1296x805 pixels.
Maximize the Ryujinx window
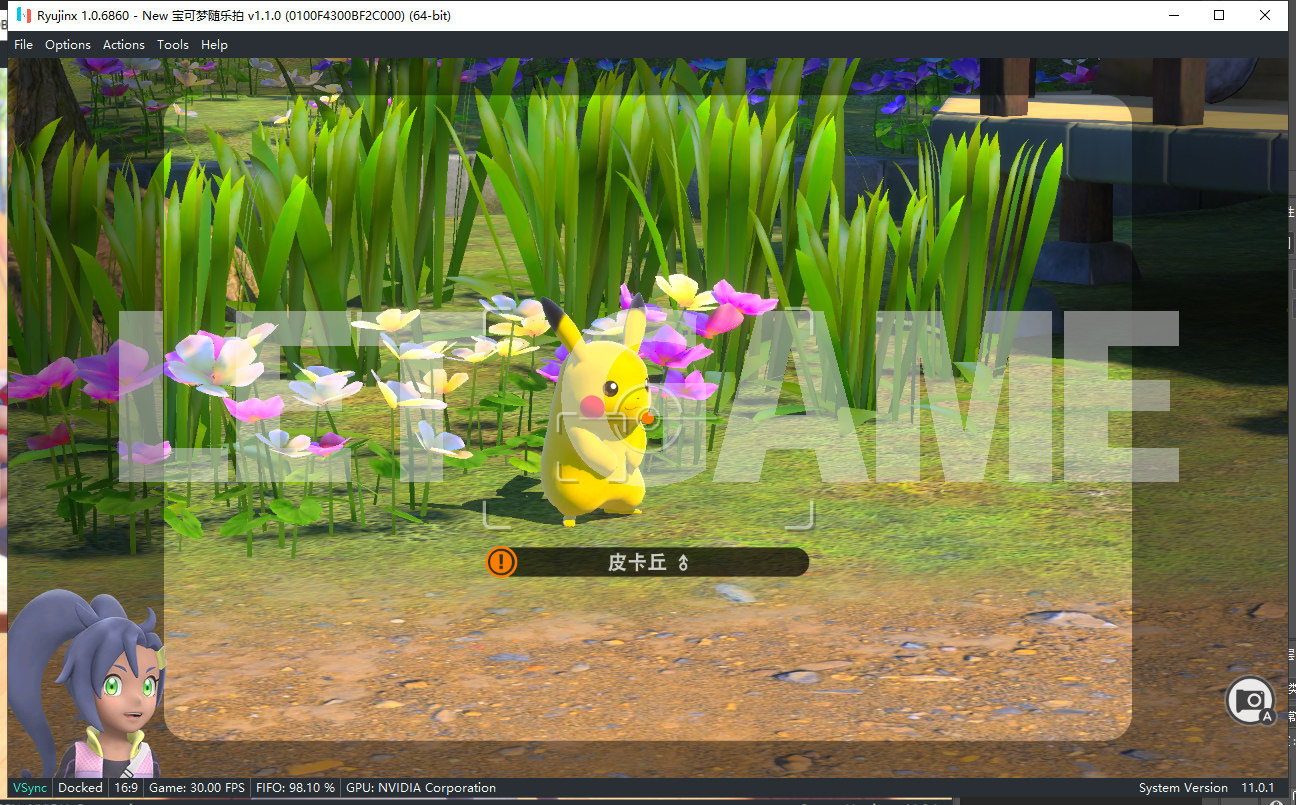coord(1219,15)
